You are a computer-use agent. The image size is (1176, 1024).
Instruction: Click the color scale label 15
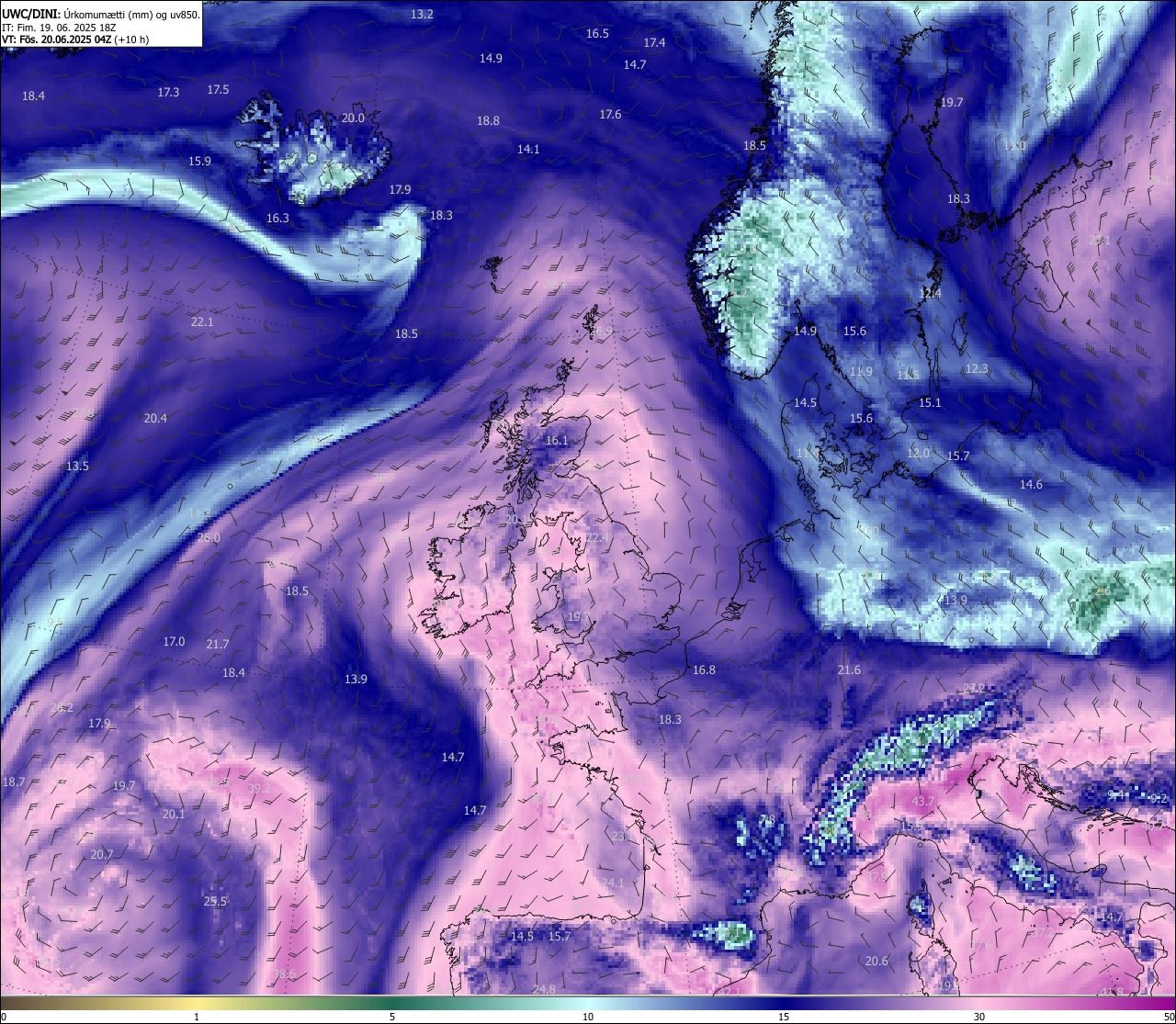(x=784, y=1017)
